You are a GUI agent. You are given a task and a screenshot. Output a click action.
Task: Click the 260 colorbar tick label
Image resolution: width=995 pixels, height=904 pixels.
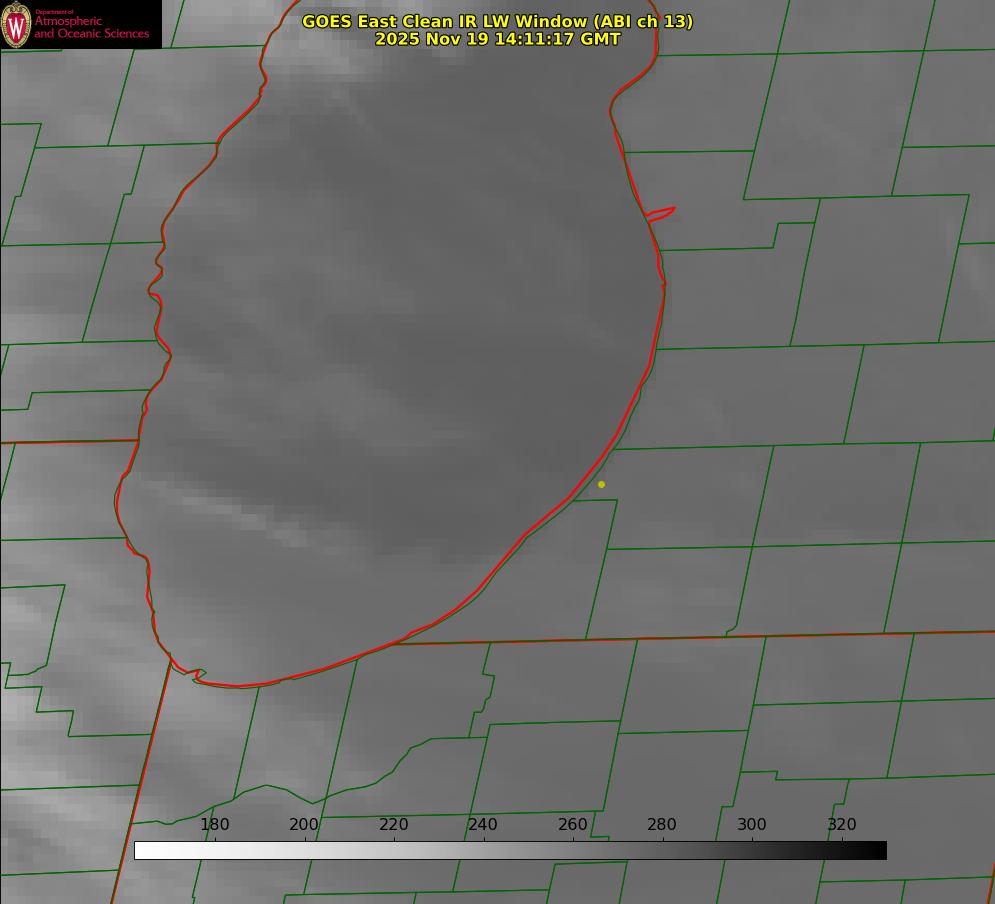[573, 825]
